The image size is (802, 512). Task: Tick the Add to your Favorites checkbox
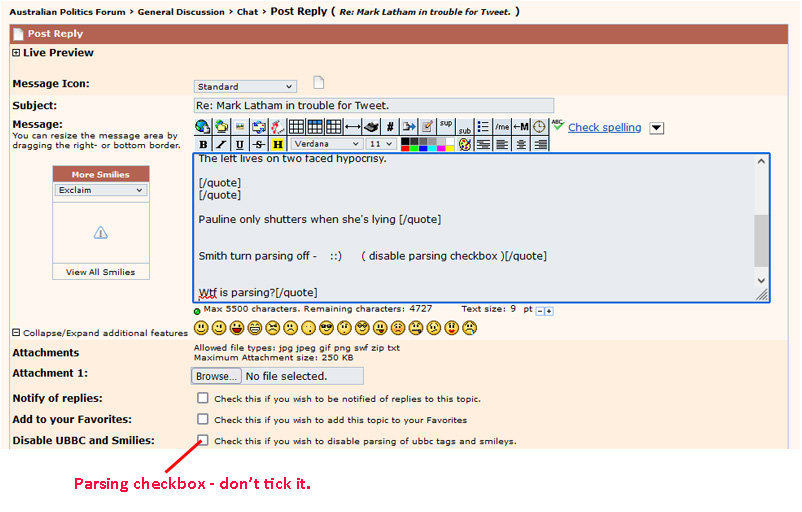(x=203, y=419)
